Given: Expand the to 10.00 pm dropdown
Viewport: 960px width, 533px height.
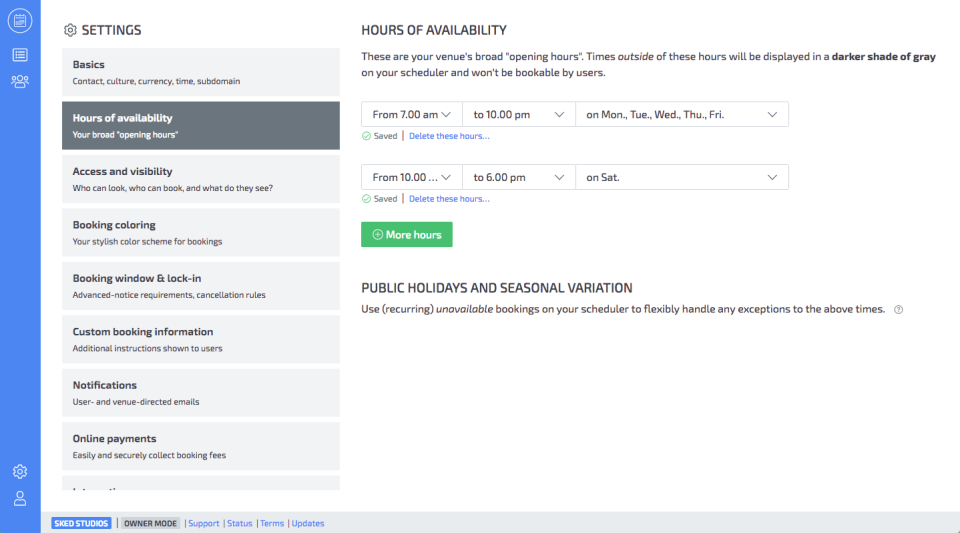Looking at the screenshot, I should [x=519, y=114].
